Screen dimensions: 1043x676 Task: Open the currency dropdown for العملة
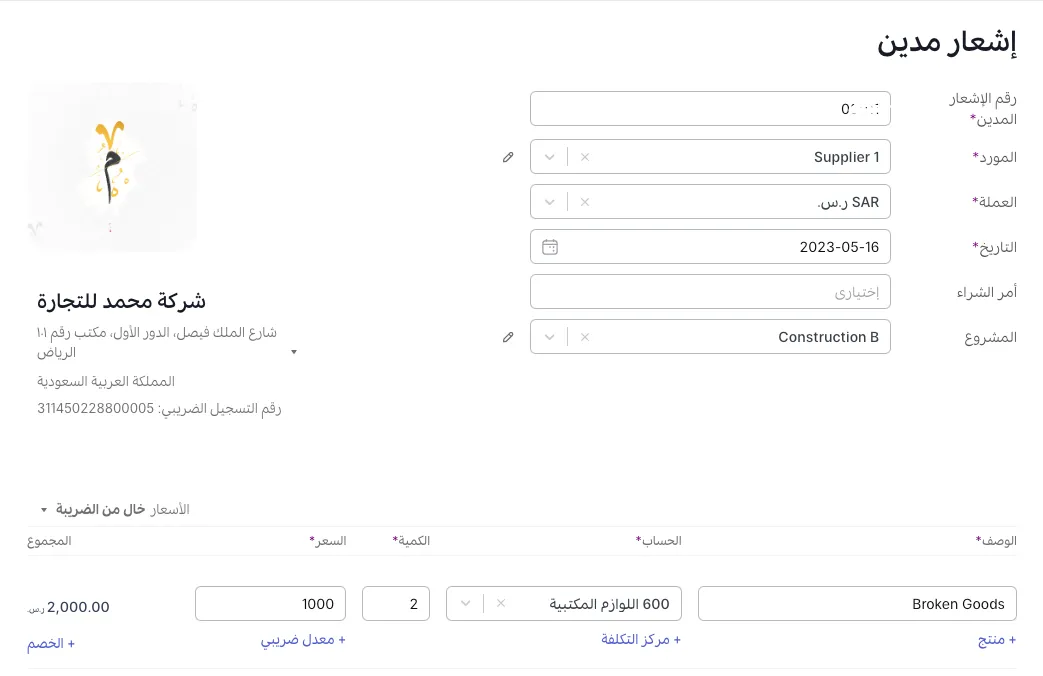pyautogui.click(x=549, y=202)
